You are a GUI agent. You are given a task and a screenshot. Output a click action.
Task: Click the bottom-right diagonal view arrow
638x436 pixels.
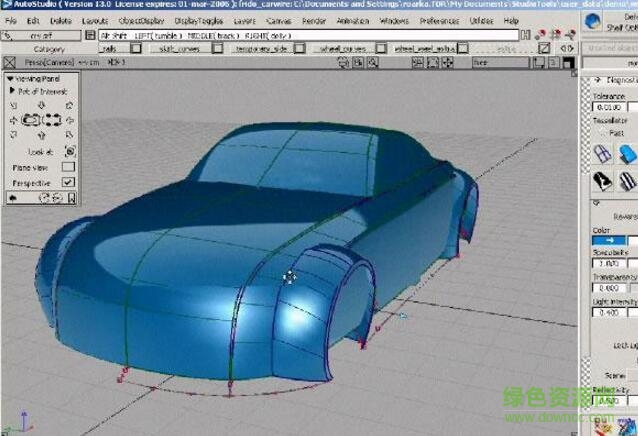click(70, 135)
